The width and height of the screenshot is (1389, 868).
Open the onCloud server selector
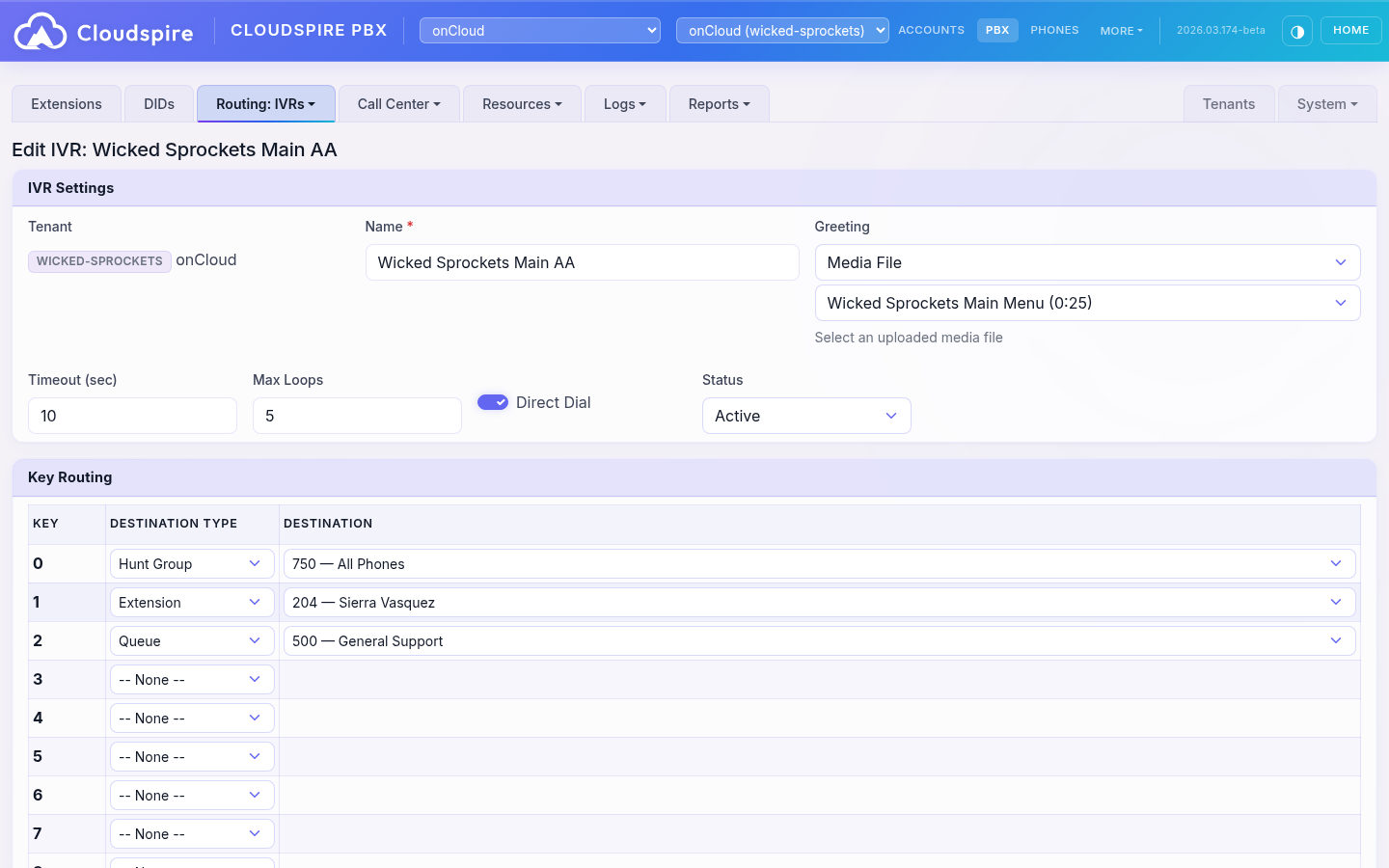(539, 30)
